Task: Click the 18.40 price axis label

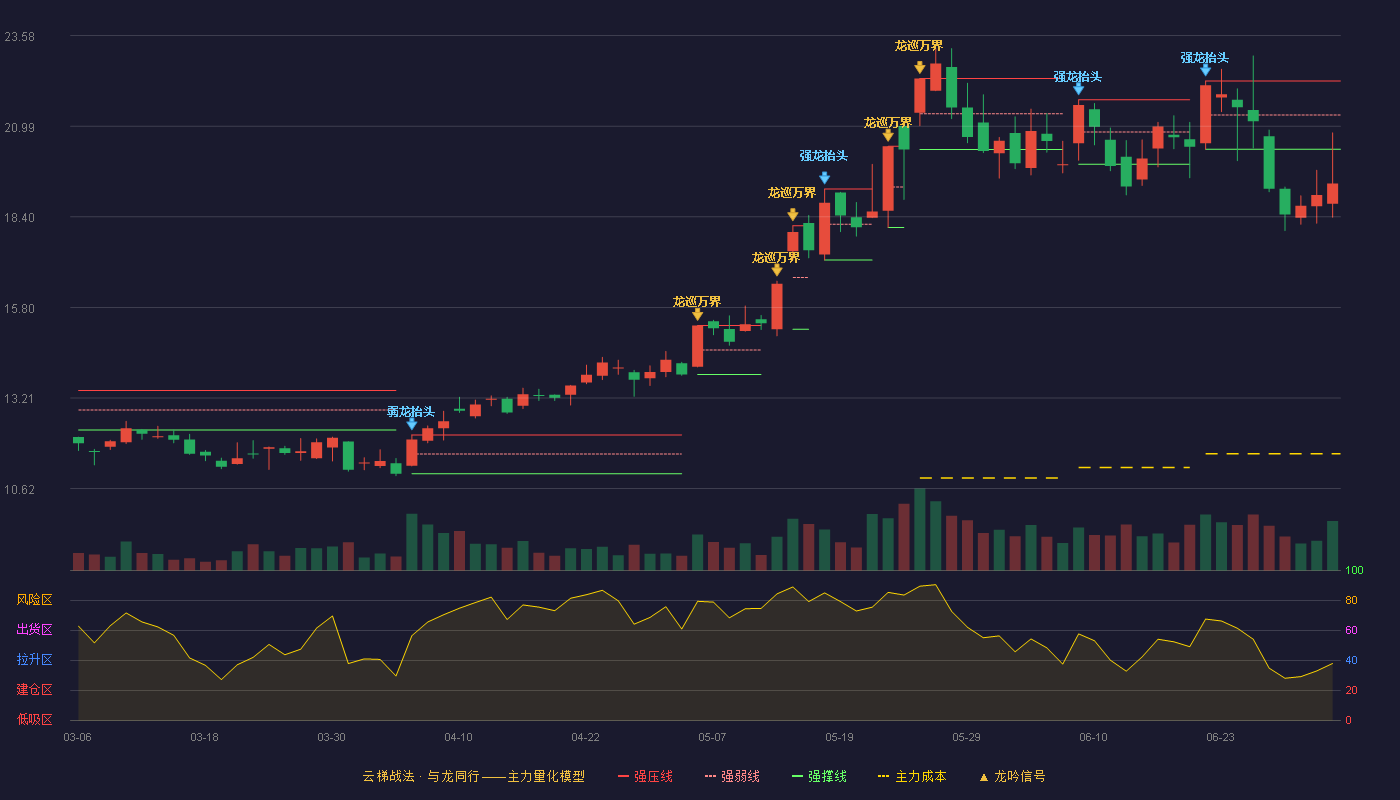Action: pos(19,218)
